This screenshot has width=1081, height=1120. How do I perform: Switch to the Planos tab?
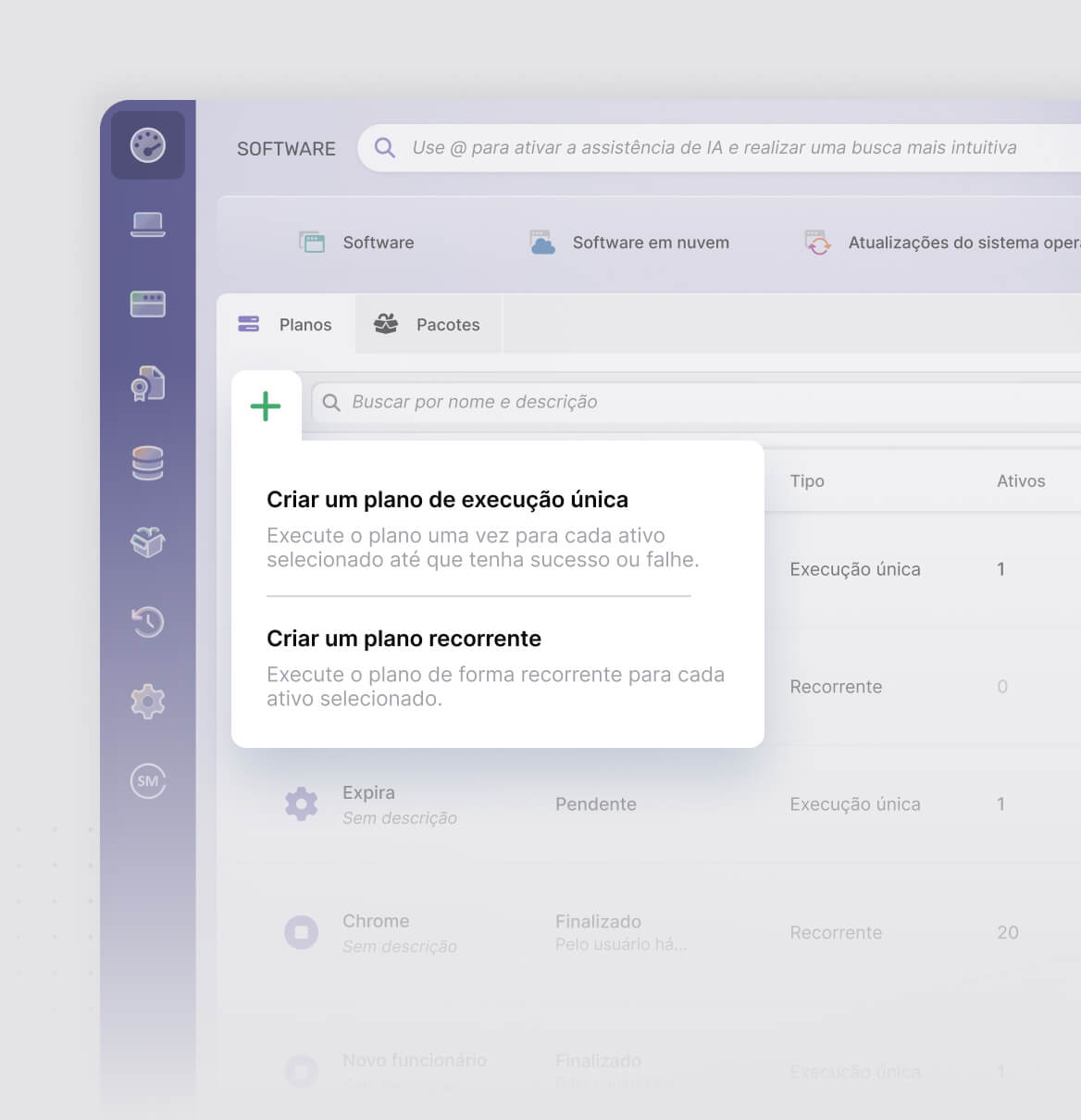click(286, 325)
